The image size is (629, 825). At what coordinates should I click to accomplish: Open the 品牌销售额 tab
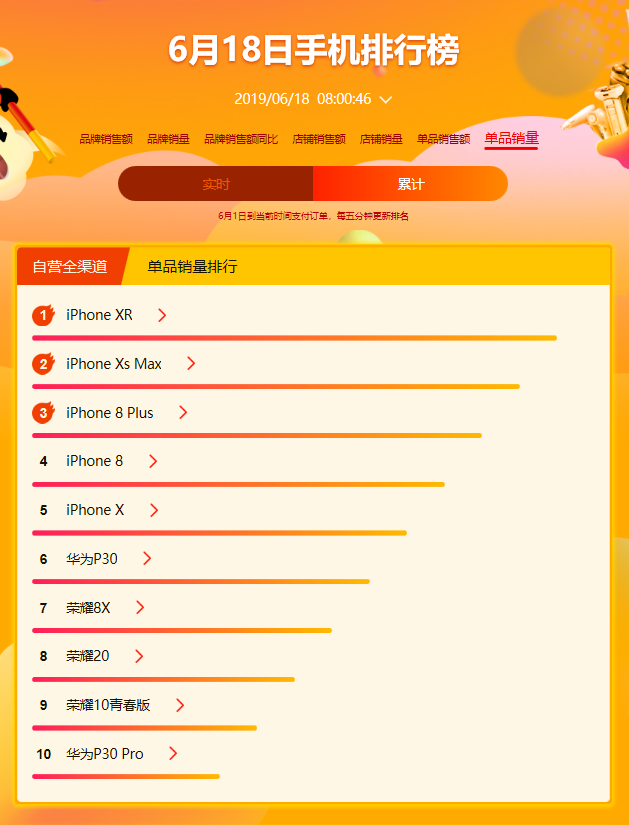tap(106, 139)
